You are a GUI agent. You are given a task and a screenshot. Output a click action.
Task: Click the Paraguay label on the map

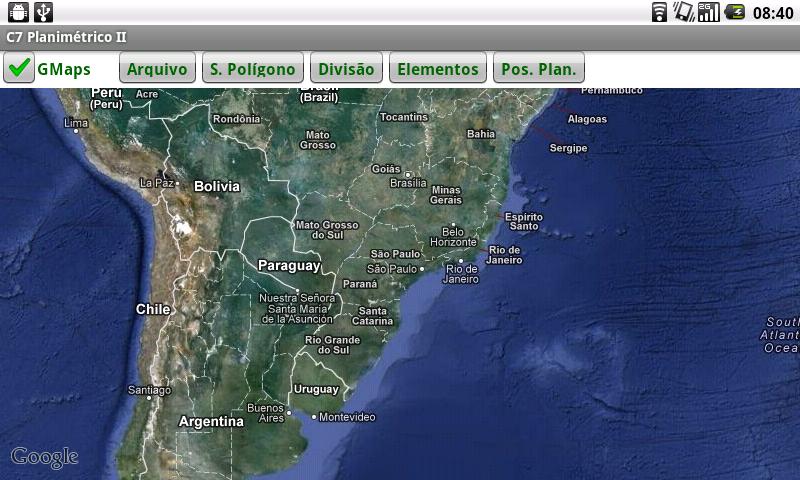pyautogui.click(x=289, y=266)
